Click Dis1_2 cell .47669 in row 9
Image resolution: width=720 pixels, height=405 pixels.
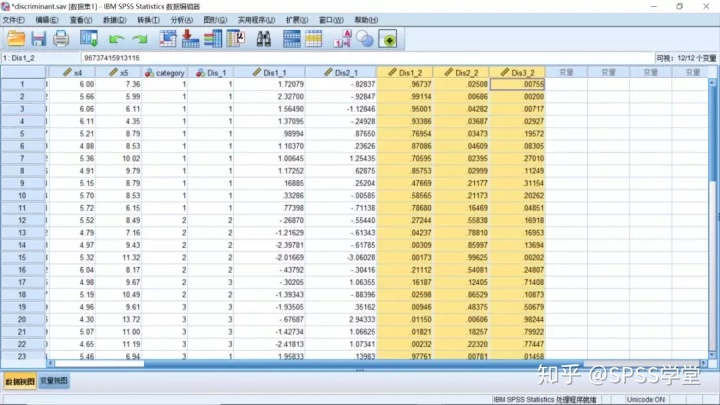coord(405,183)
